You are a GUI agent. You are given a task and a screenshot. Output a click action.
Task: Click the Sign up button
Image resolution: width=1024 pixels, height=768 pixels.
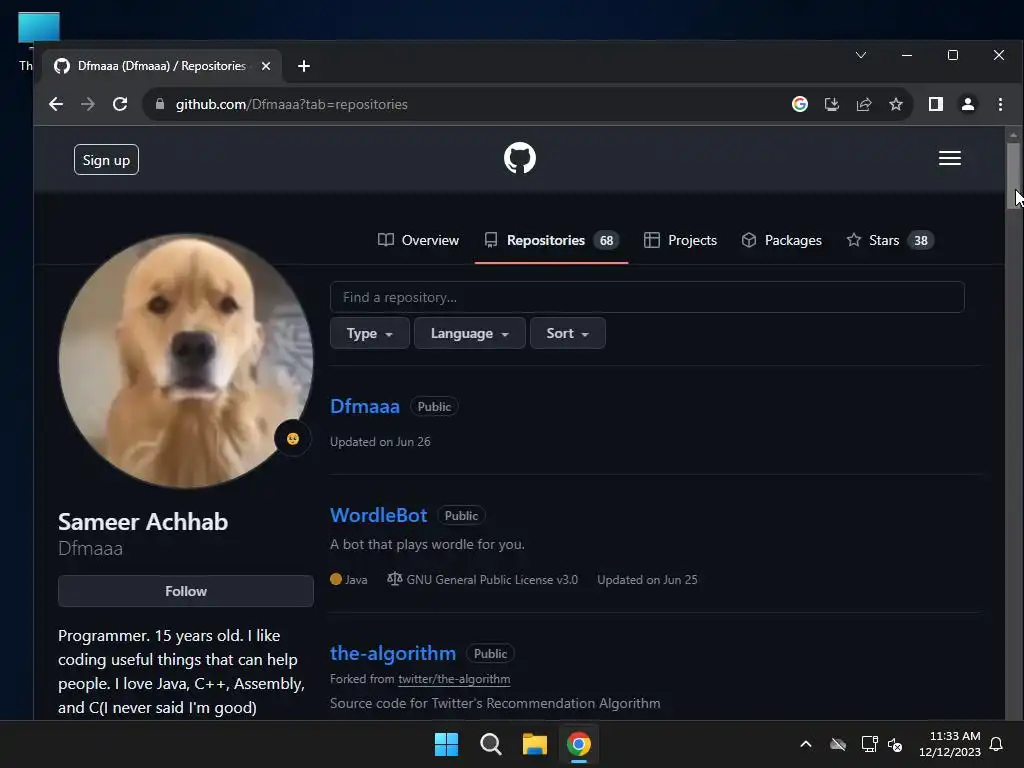point(106,160)
